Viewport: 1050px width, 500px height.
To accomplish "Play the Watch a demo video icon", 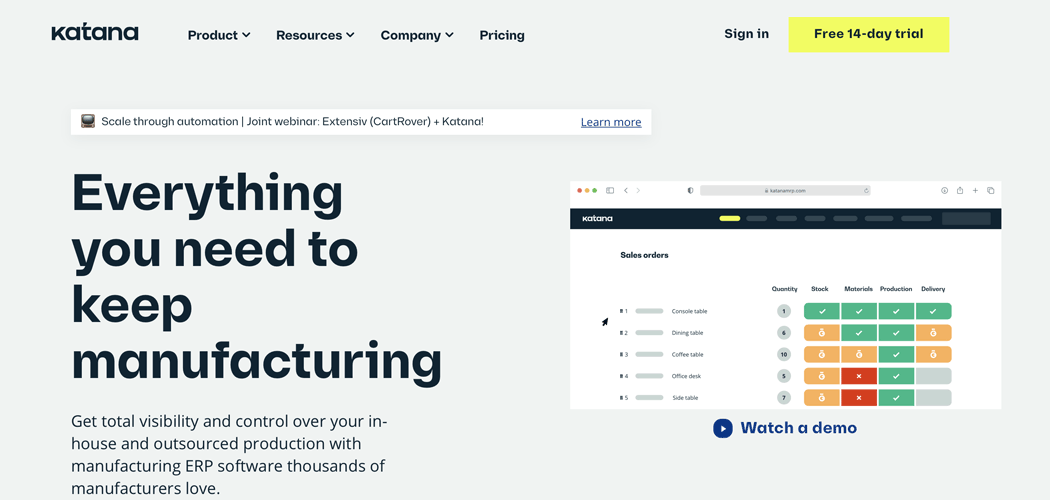I will 723,428.
